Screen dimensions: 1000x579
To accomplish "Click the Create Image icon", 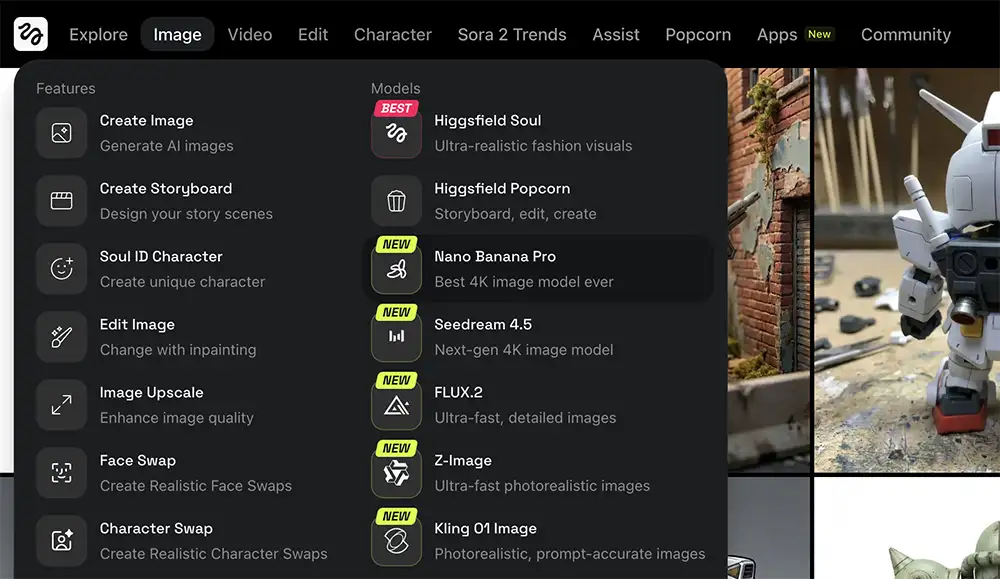I will coord(62,133).
